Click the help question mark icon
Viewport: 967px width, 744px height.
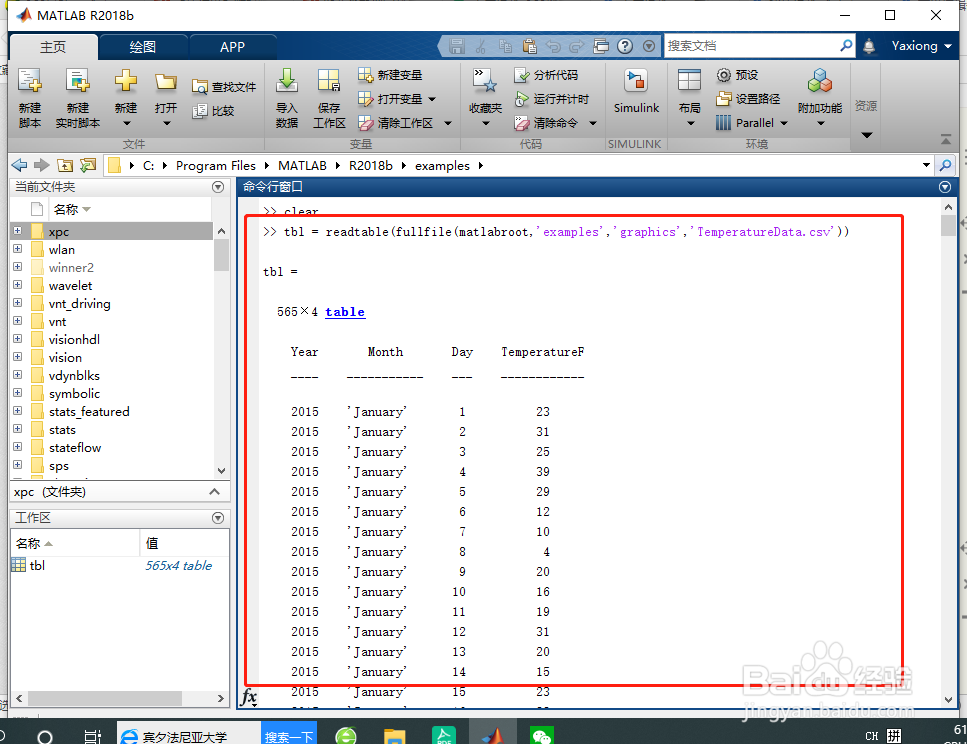(x=625, y=46)
